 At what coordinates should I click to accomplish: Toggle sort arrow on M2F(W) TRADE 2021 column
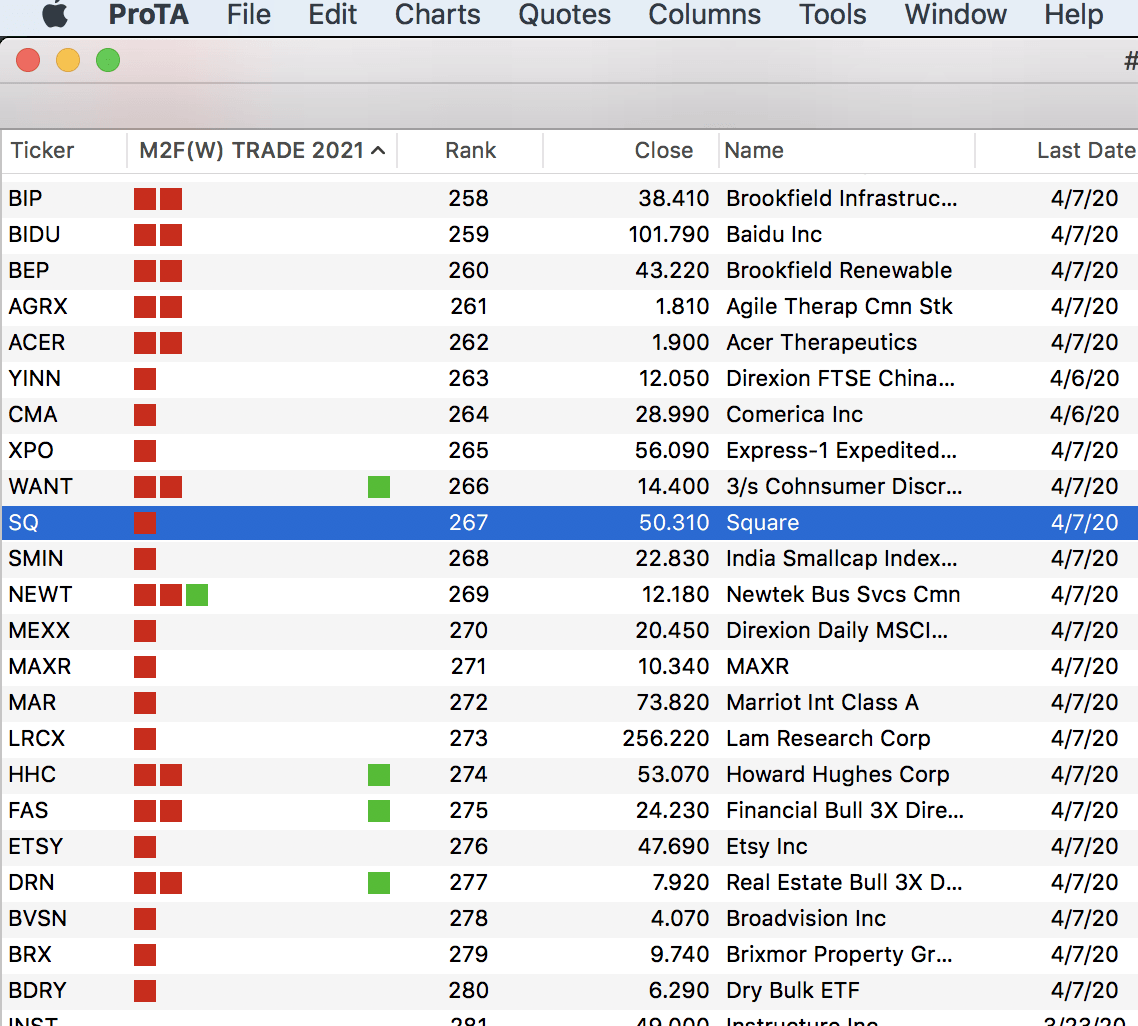pos(378,151)
